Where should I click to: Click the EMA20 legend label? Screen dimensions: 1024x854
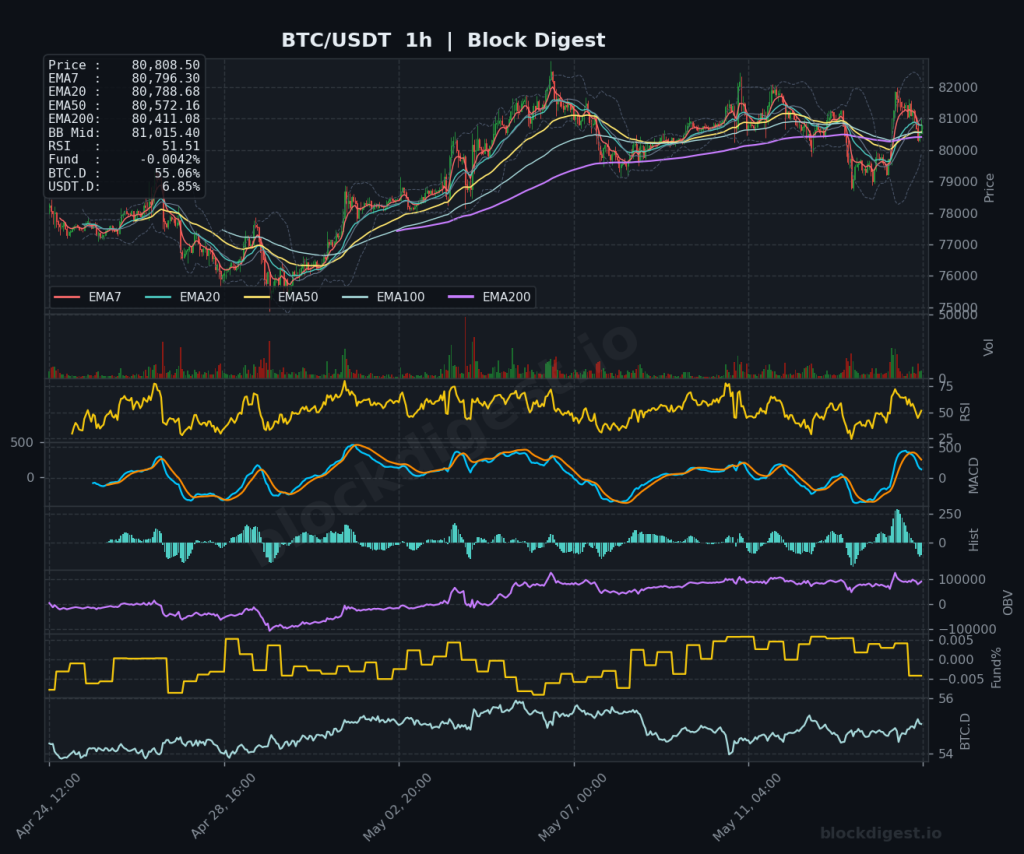[x=200, y=297]
